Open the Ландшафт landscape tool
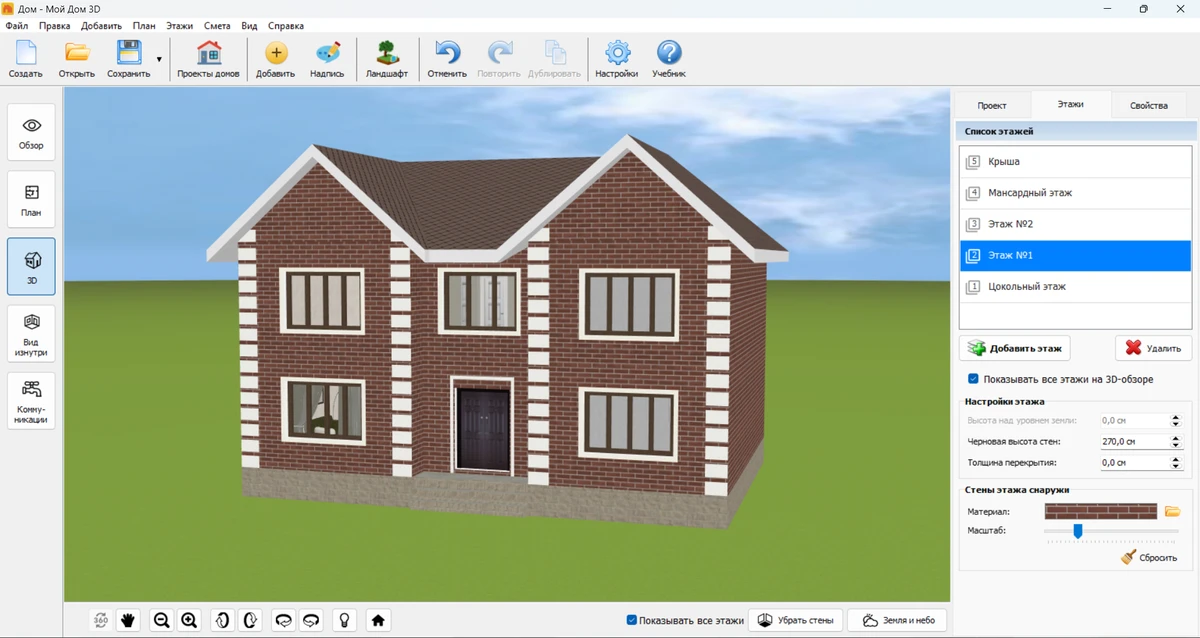1200x638 pixels. click(x=386, y=59)
